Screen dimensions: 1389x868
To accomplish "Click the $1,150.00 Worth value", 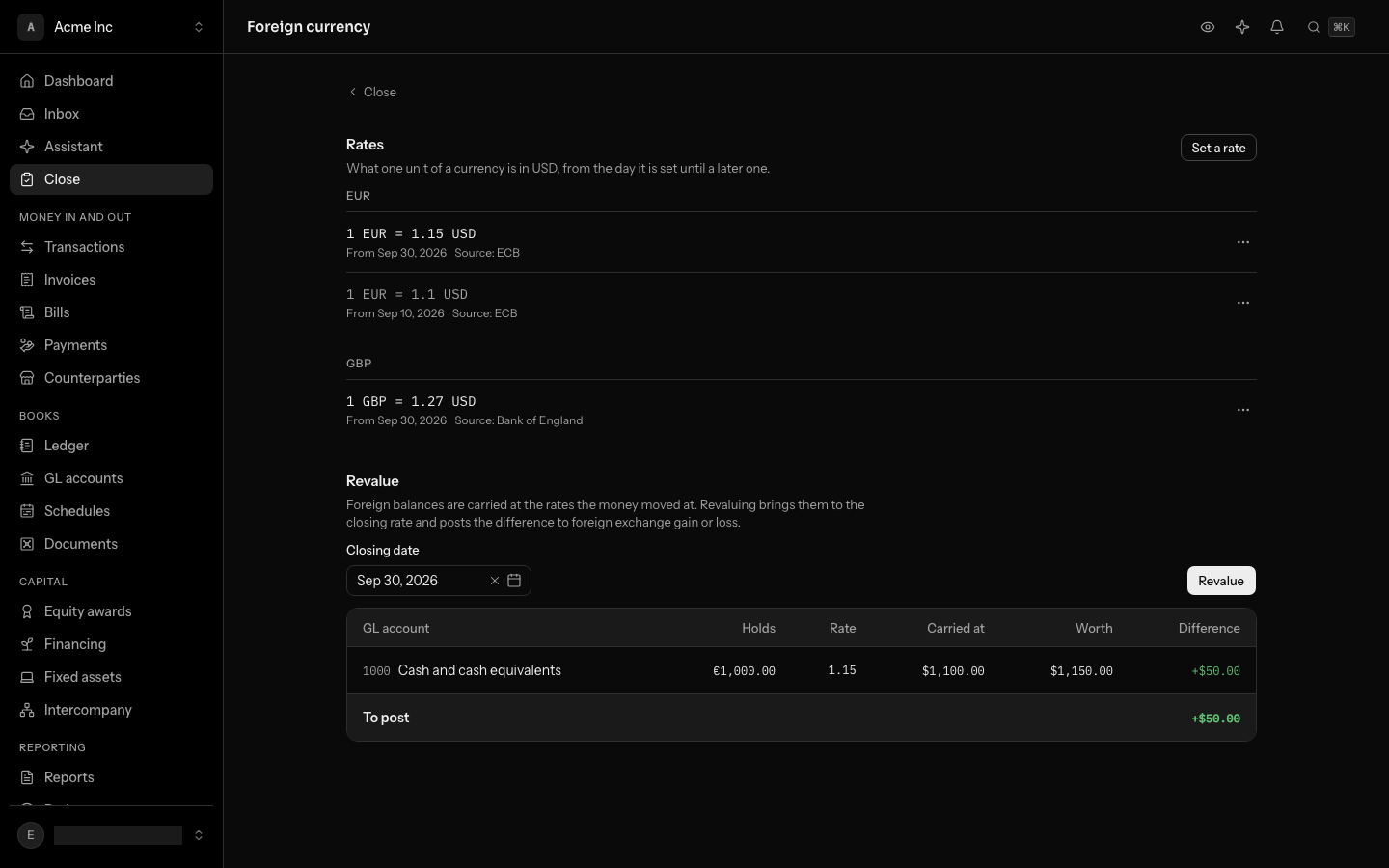I will pyautogui.click(x=1081, y=671).
